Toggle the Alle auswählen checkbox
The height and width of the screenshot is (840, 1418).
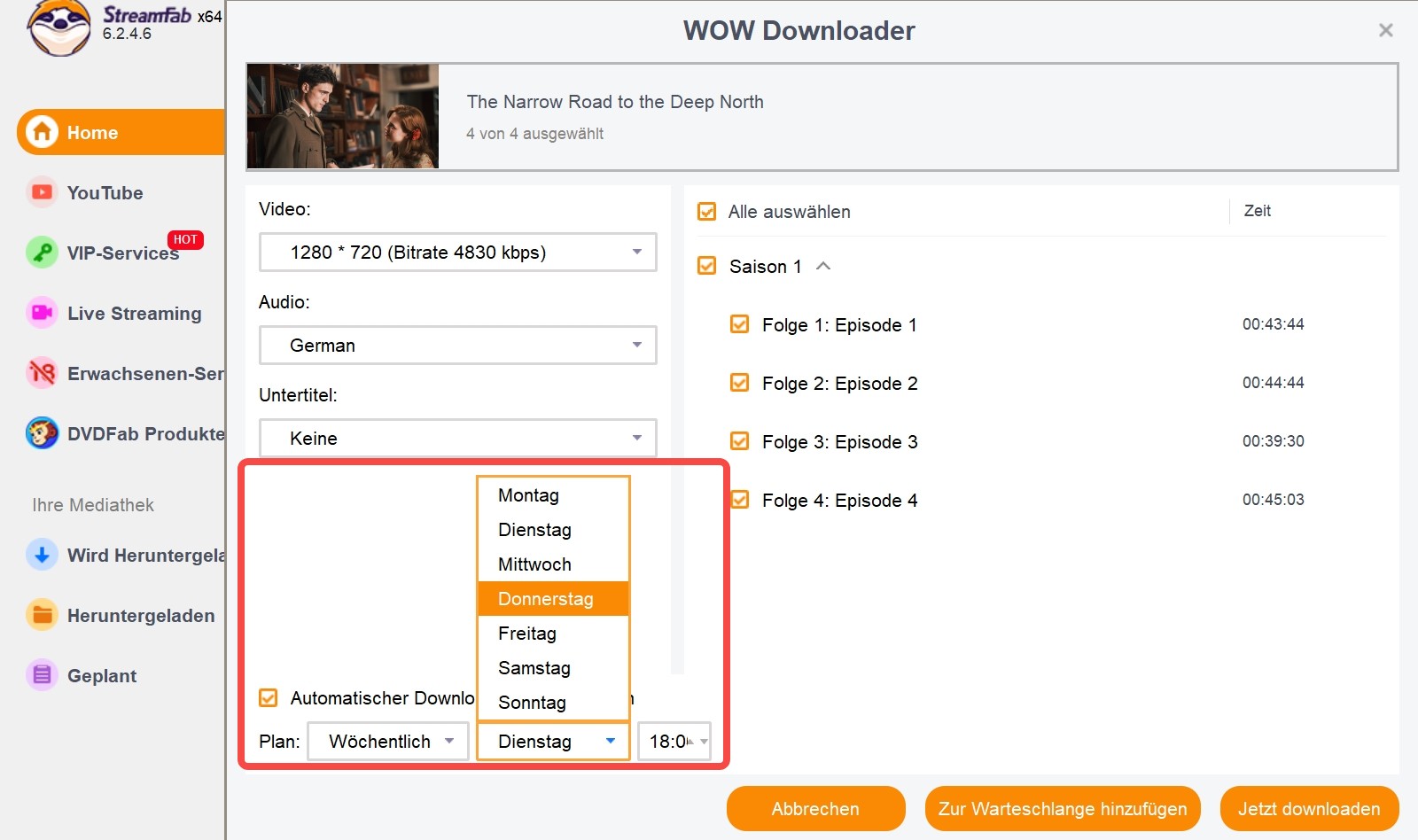(706, 212)
